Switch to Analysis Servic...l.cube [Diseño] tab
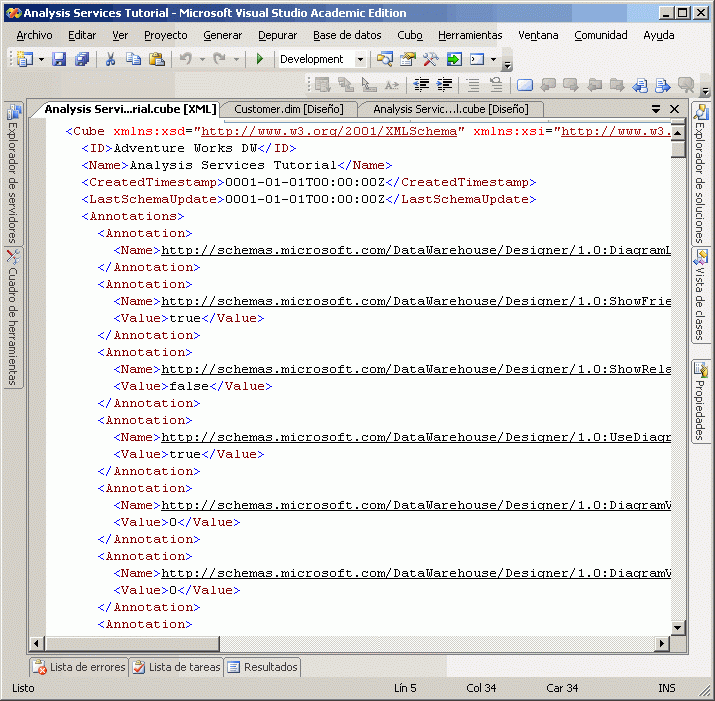This screenshot has height=701, width=715. (x=451, y=109)
